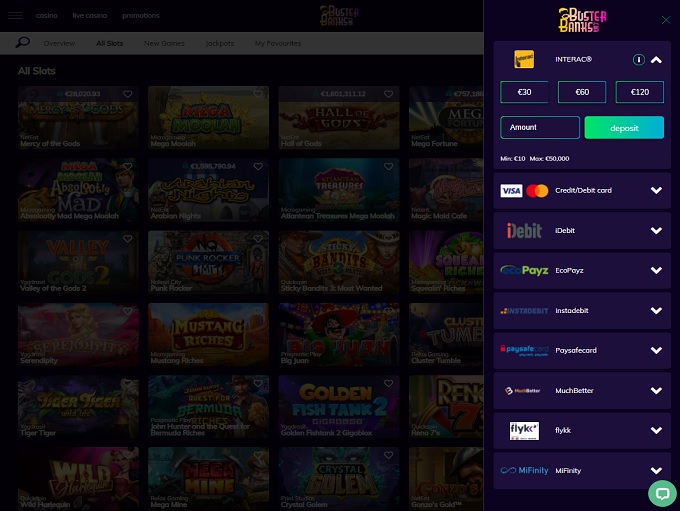
Task: Open the live chat bubble
Action: tap(662, 493)
